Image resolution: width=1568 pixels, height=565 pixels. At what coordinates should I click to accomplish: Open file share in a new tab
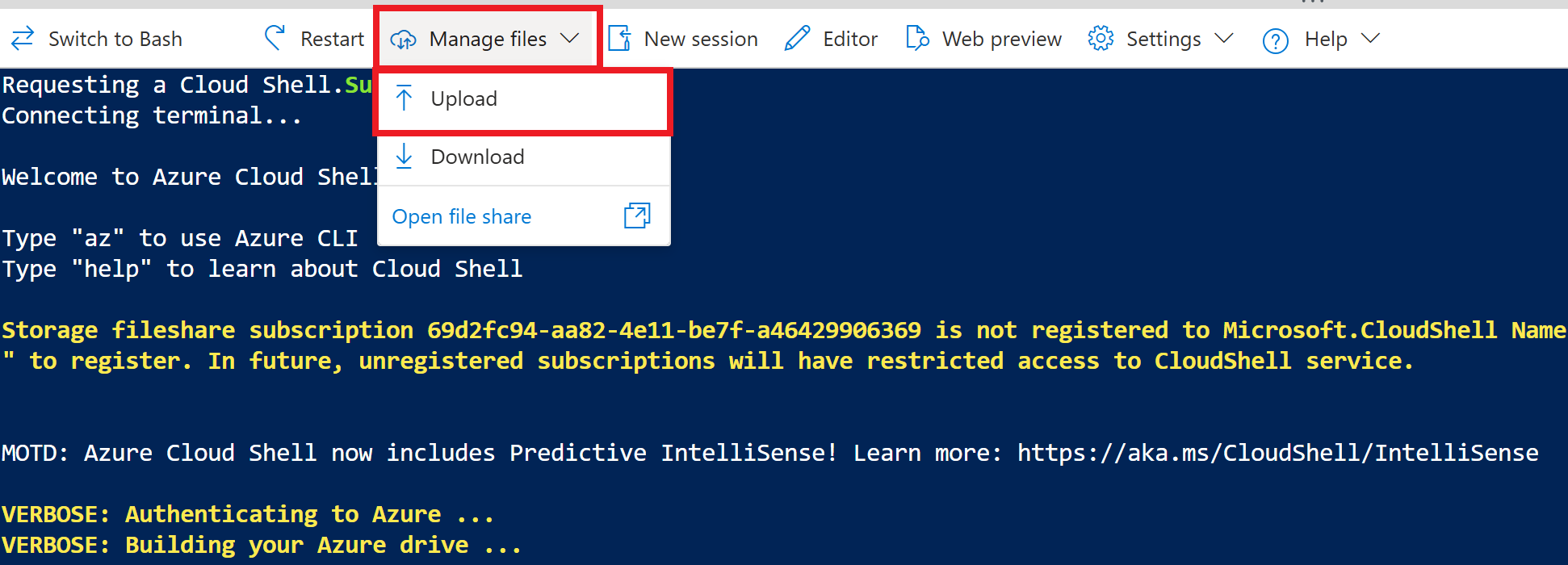coord(461,216)
